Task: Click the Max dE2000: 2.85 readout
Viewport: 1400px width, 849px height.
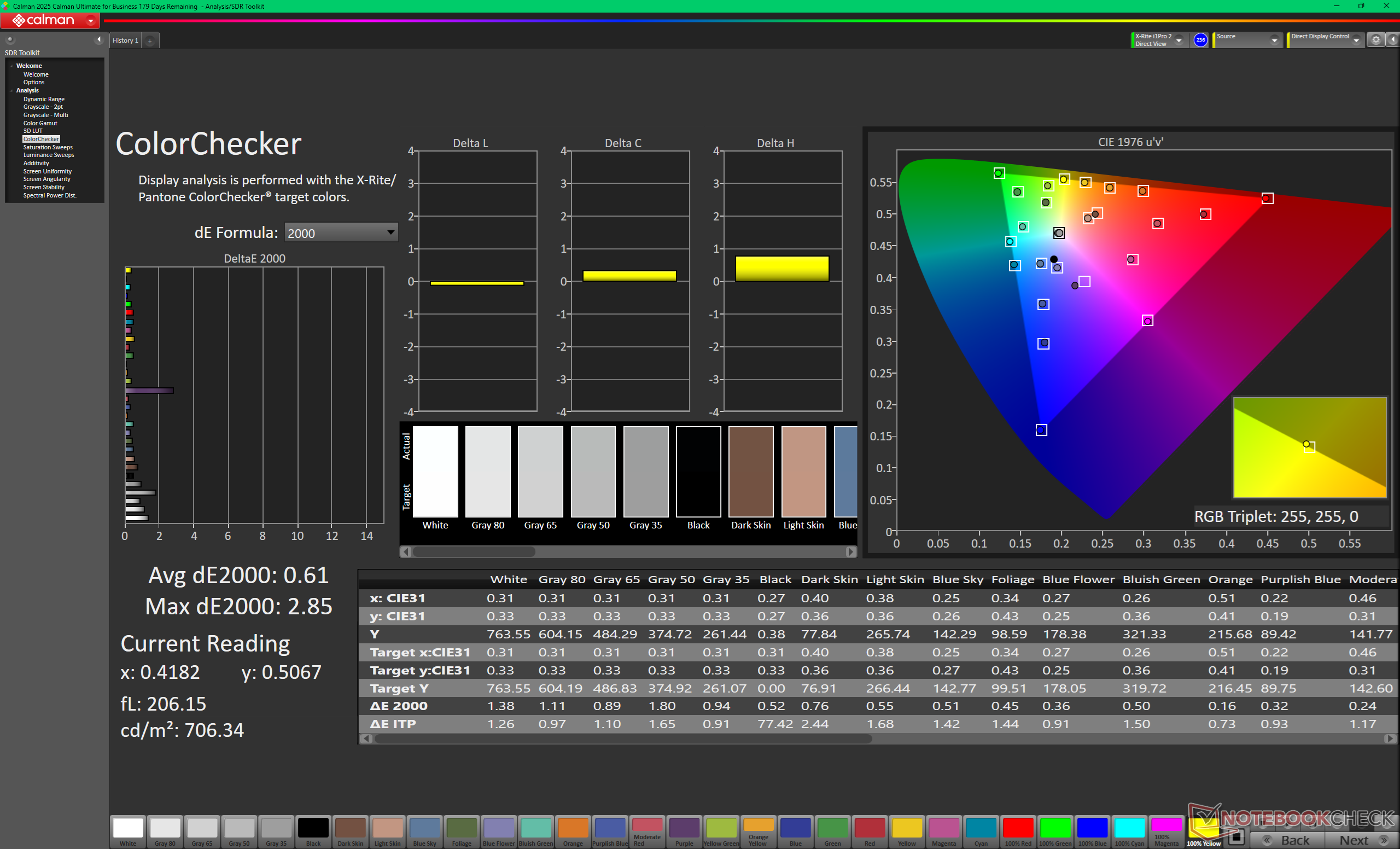Action: pyautogui.click(x=238, y=606)
